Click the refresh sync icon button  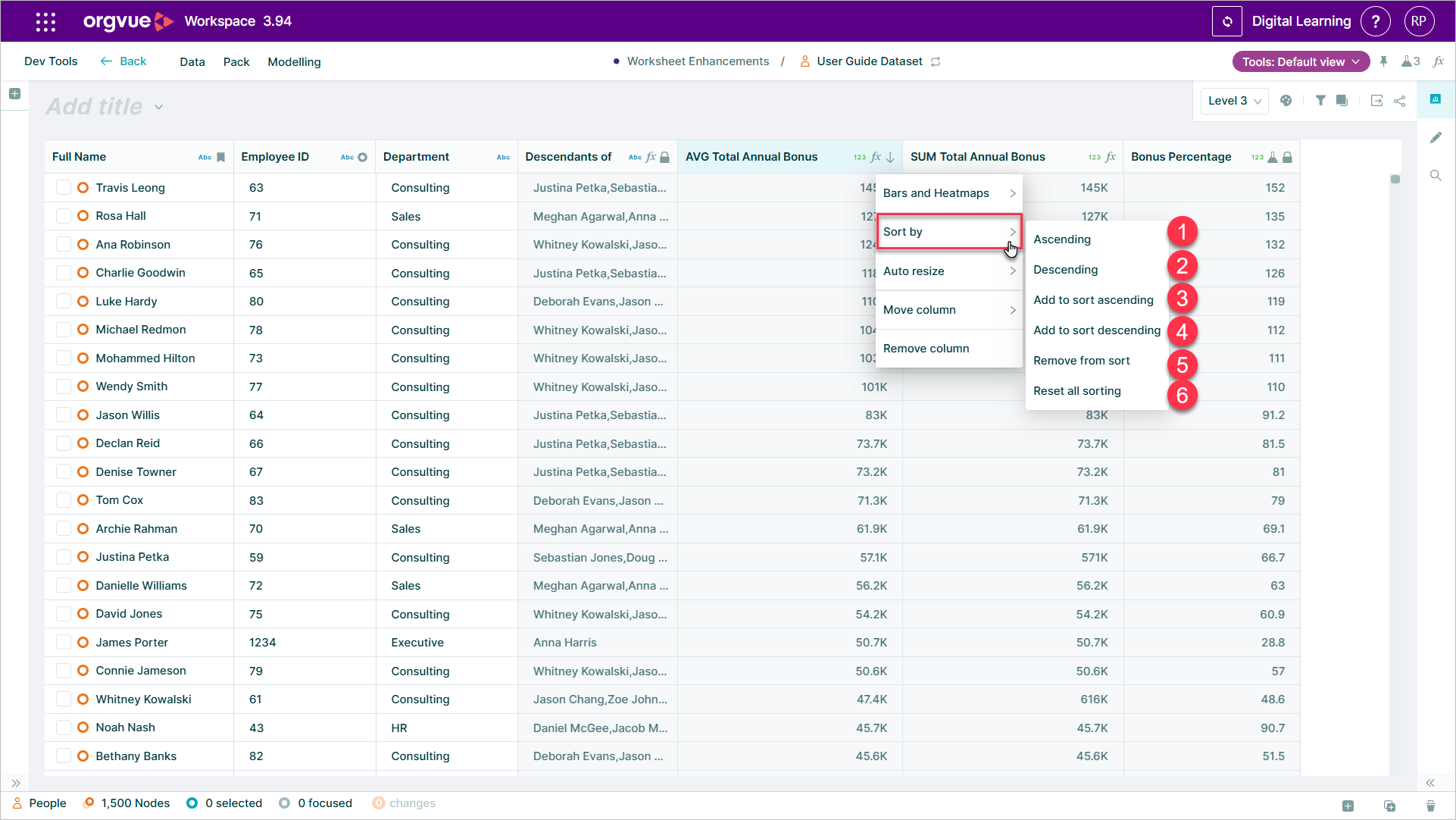tap(1227, 22)
